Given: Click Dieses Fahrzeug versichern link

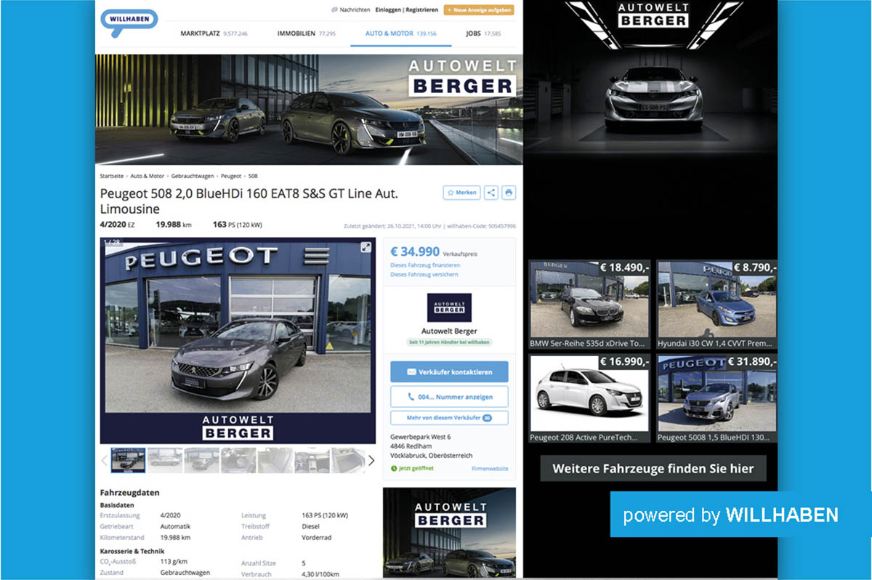Looking at the screenshot, I should tap(424, 275).
